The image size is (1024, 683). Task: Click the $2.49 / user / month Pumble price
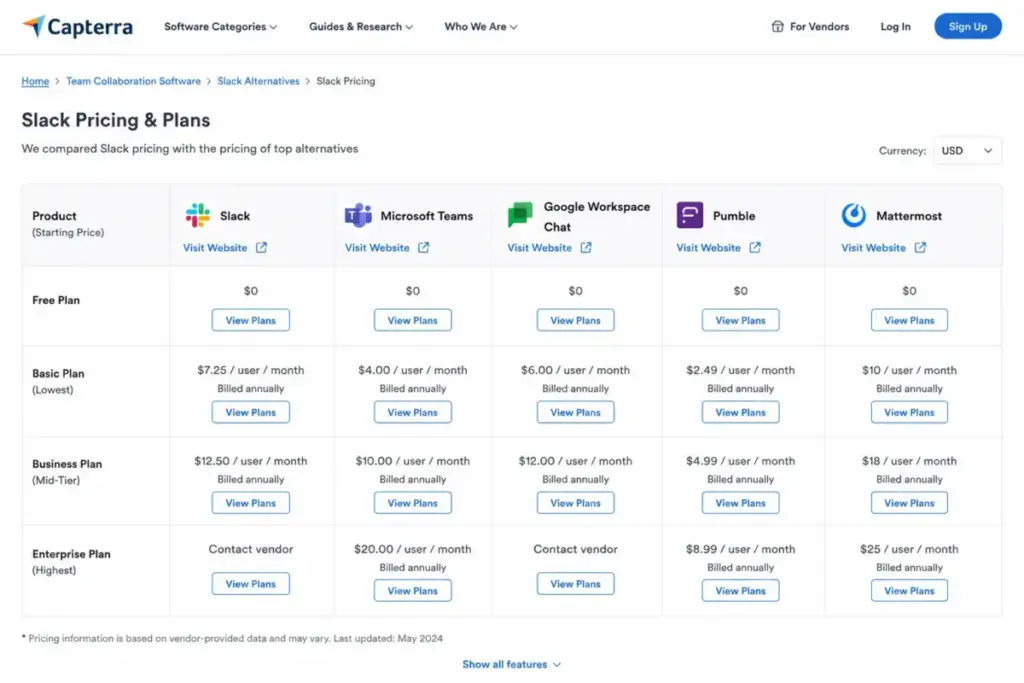[x=741, y=370]
